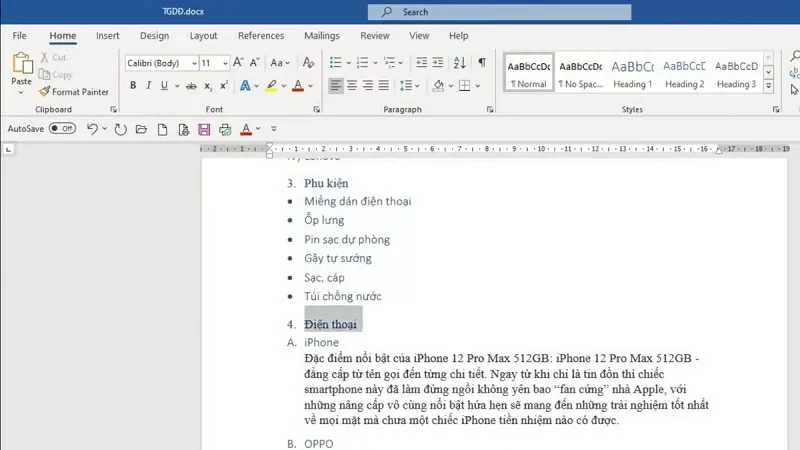Switch to the References tab
The height and width of the screenshot is (450, 800).
261,36
